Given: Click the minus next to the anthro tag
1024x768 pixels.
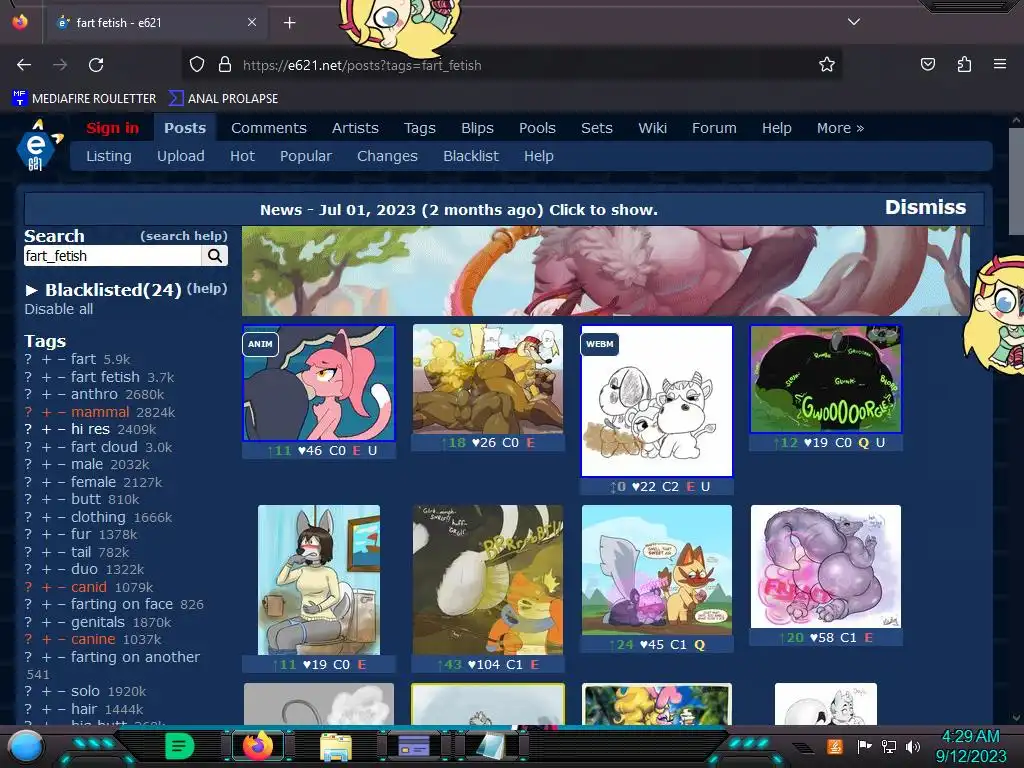Looking at the screenshot, I should [x=61, y=394].
